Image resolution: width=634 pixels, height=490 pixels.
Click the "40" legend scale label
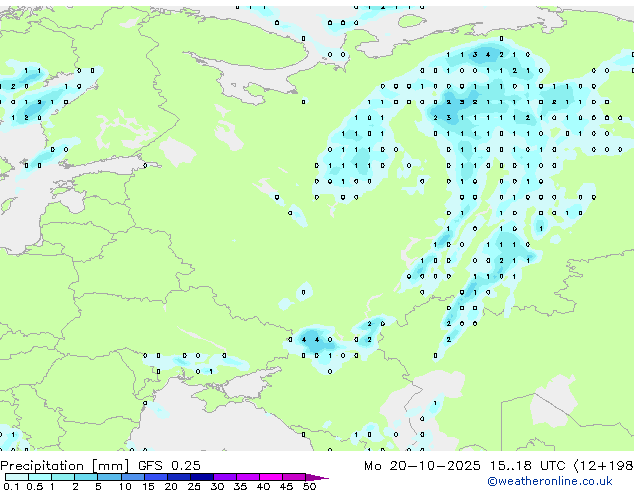(x=263, y=486)
